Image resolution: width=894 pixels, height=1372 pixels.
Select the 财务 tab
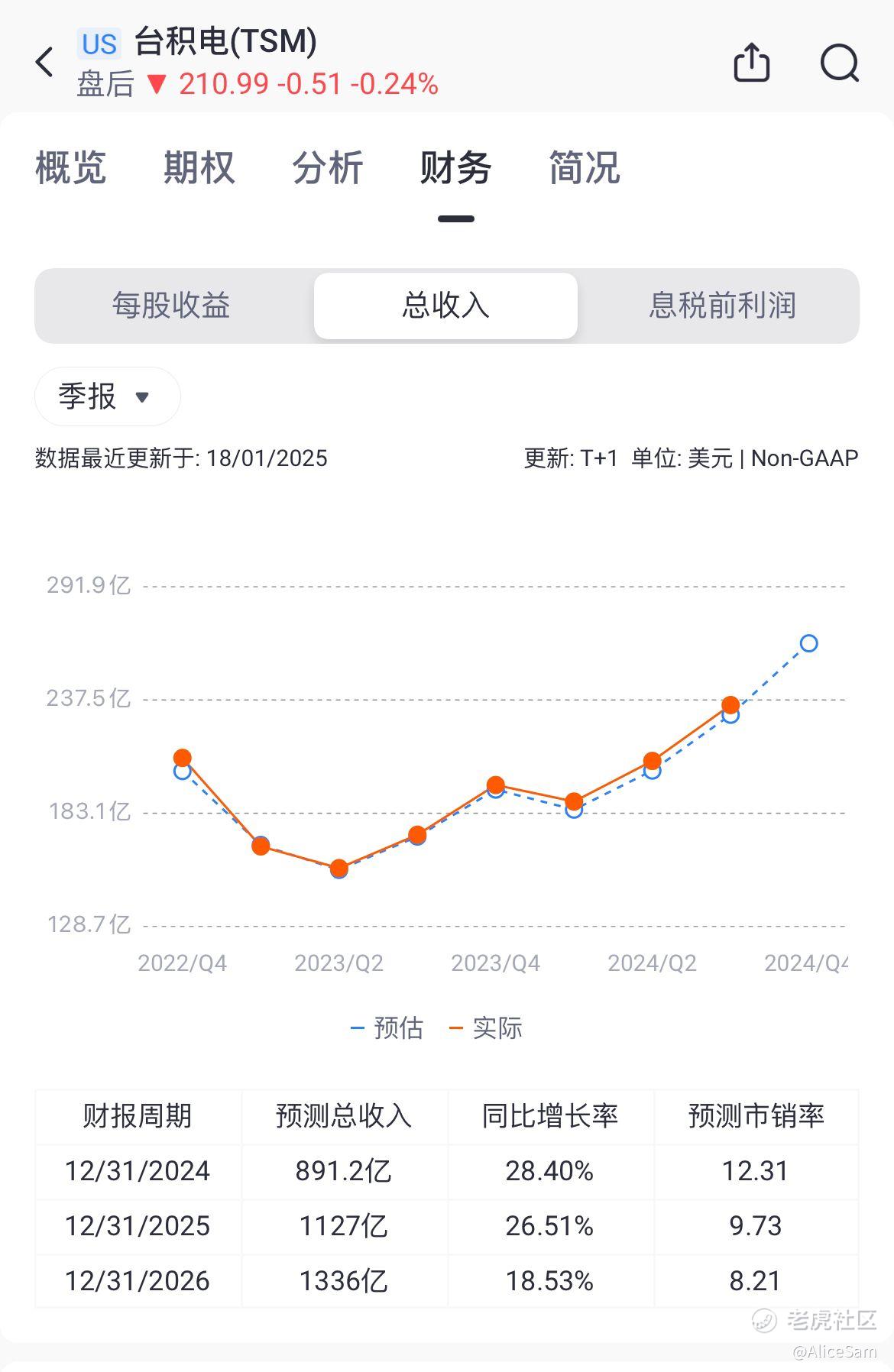coord(455,167)
